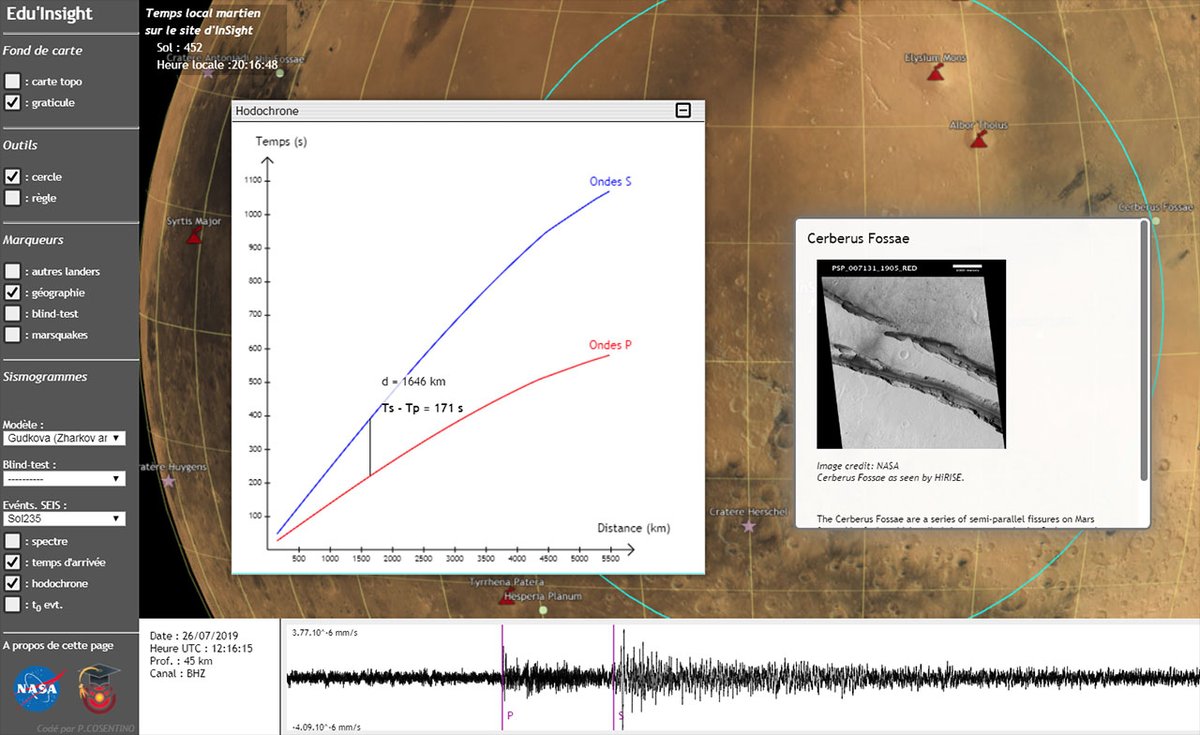Viewport: 1200px width, 735px height.
Task: Click the Marqueurs section heading
Action: (33, 240)
